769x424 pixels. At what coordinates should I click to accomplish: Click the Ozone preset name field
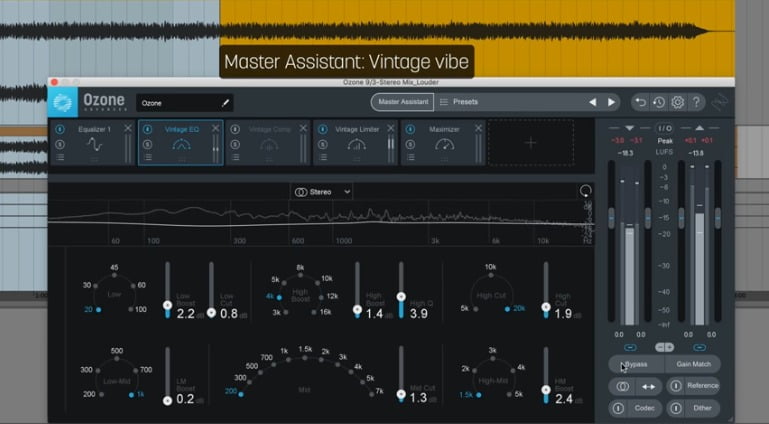click(184, 103)
